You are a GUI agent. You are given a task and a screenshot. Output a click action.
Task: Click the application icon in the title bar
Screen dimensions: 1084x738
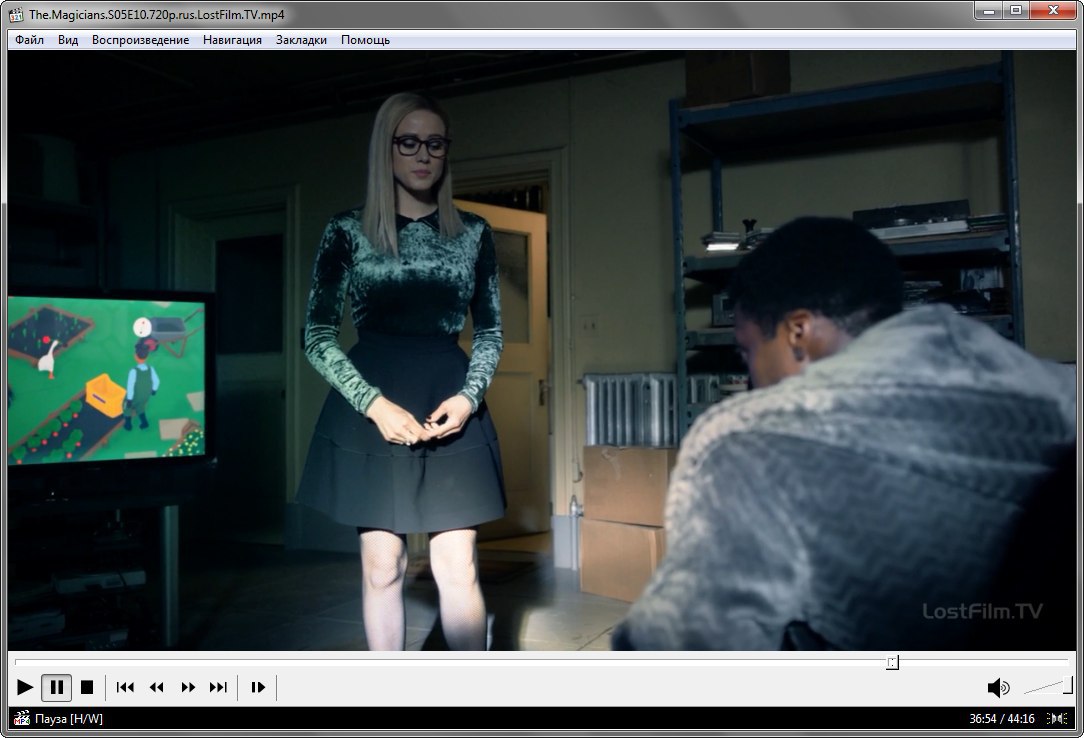click(x=16, y=15)
